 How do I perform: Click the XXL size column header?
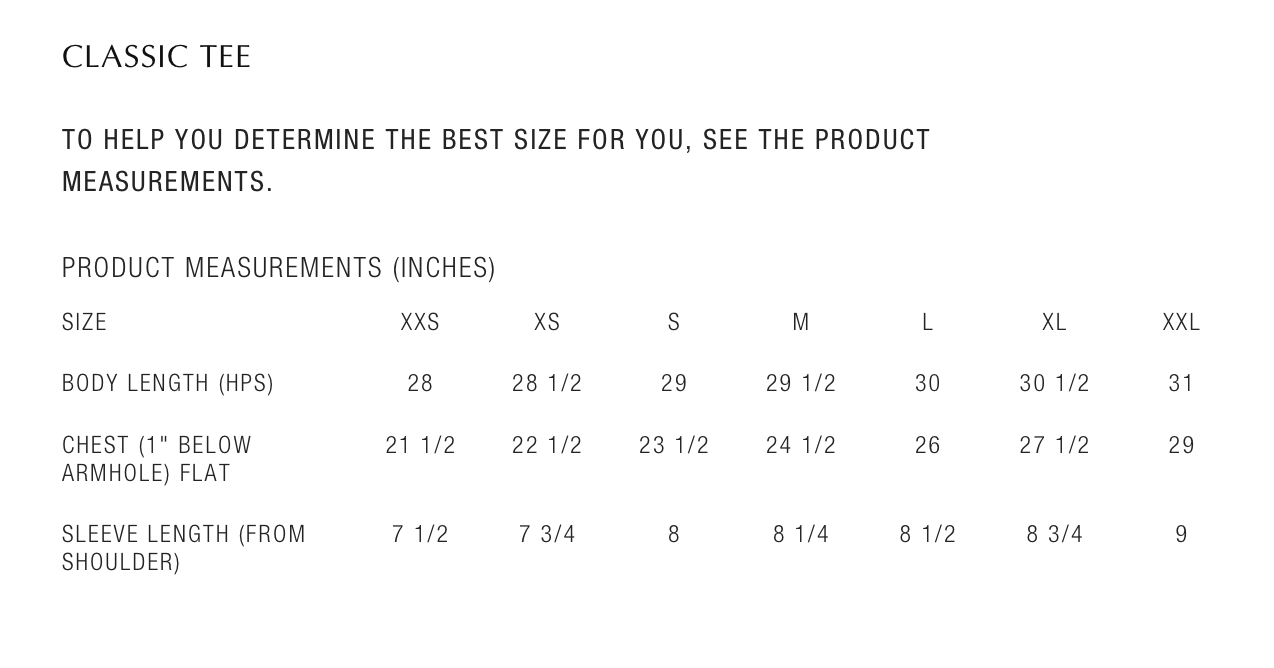1181,322
